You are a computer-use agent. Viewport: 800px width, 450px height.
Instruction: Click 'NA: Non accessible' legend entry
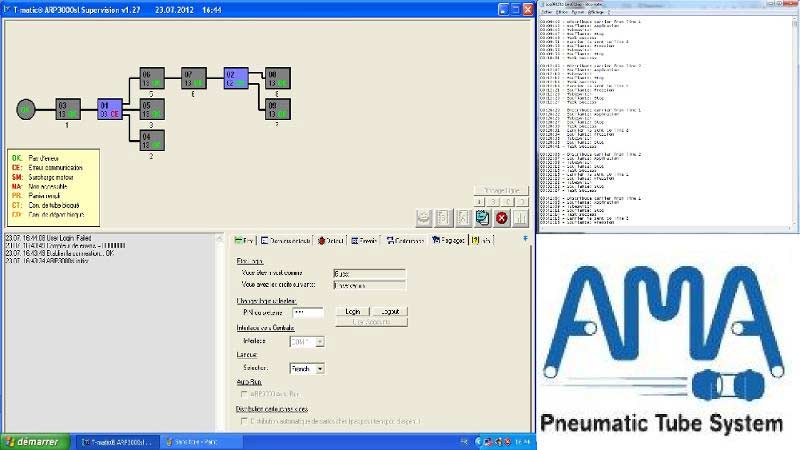tap(39, 186)
